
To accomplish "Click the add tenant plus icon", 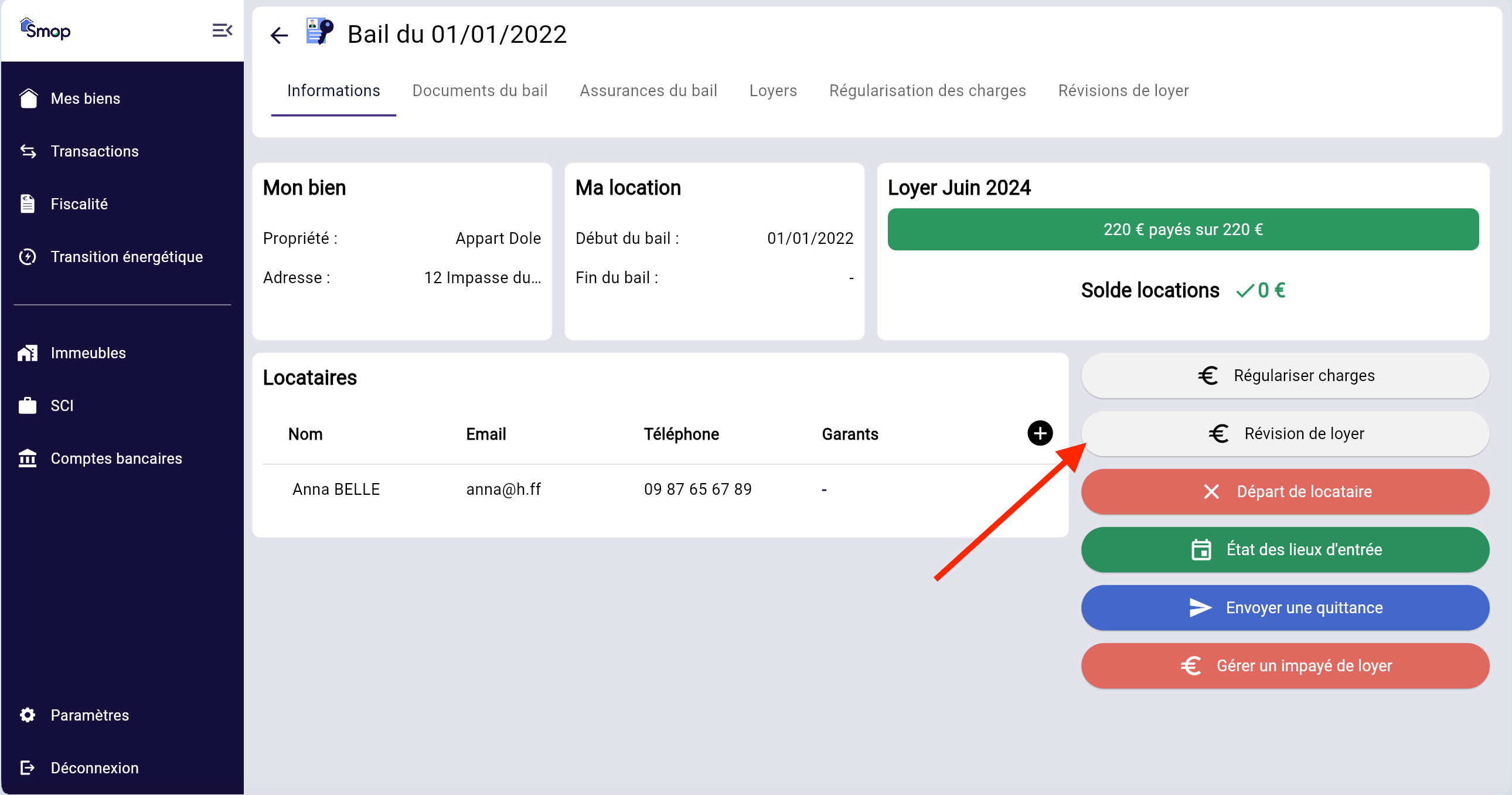I will [1040, 433].
